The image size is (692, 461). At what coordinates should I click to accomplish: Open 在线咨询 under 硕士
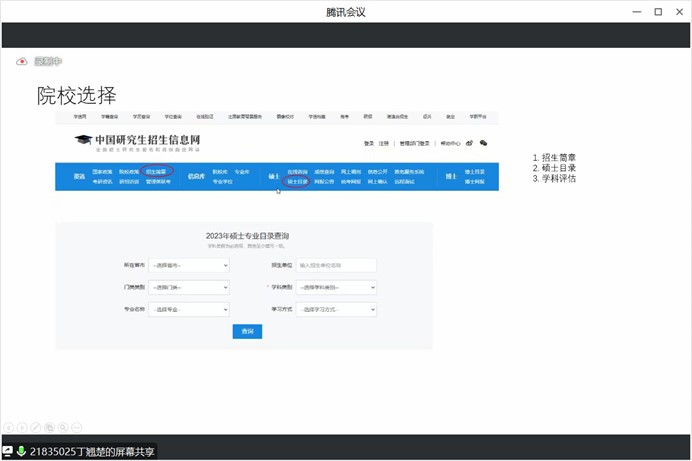pos(297,172)
